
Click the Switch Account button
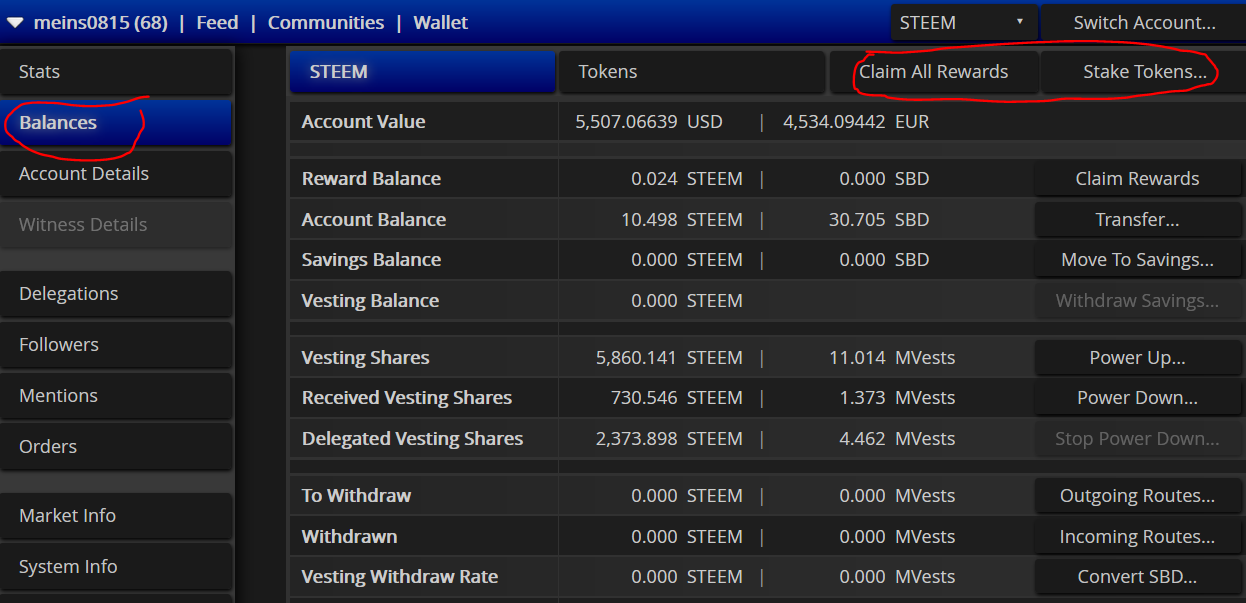click(1144, 22)
